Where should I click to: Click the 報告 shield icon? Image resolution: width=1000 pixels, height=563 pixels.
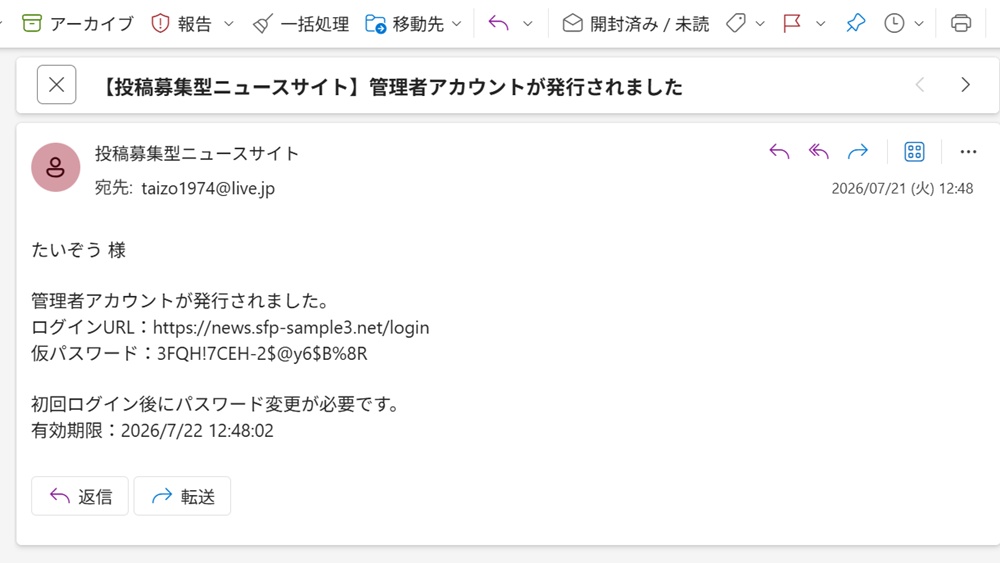pyautogui.click(x=160, y=24)
